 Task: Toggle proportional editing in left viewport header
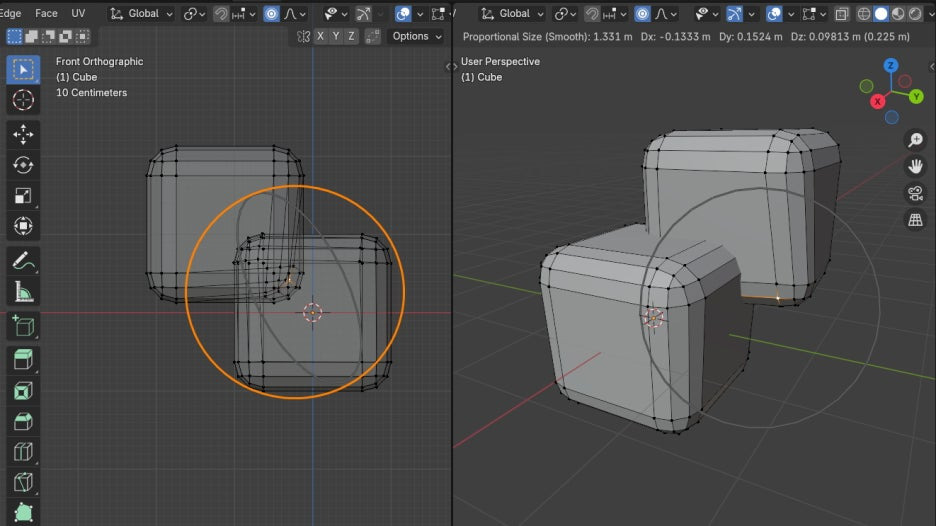[x=271, y=14]
